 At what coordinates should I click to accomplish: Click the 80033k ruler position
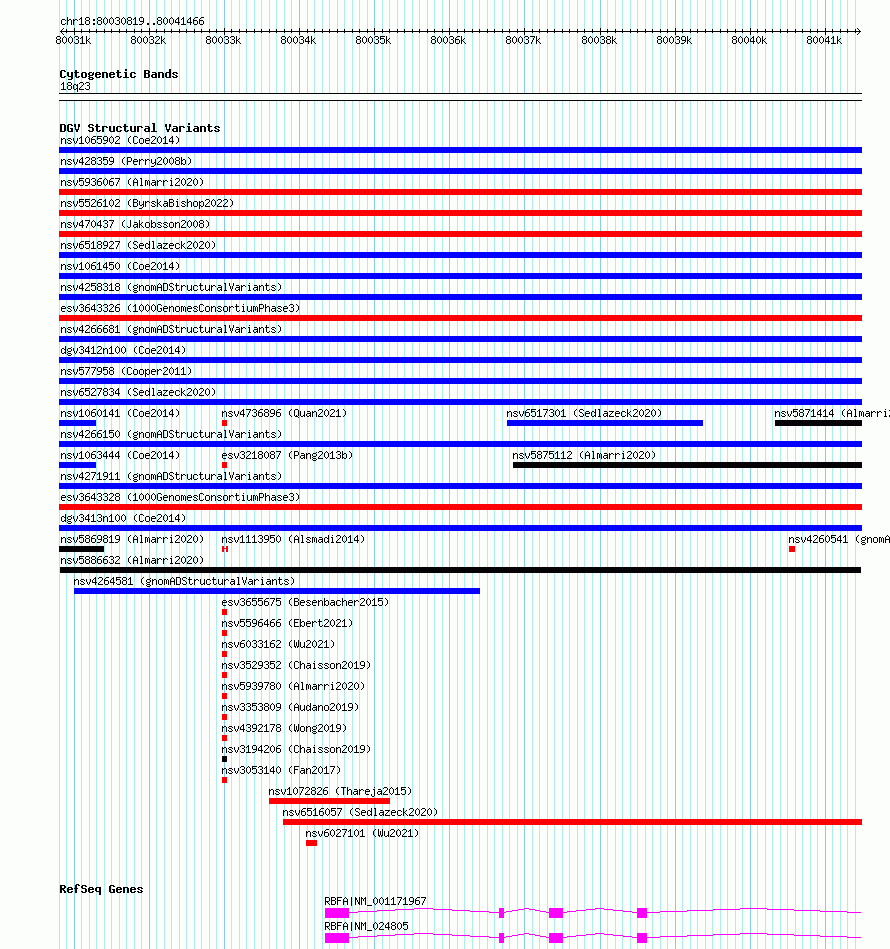tap(223, 40)
